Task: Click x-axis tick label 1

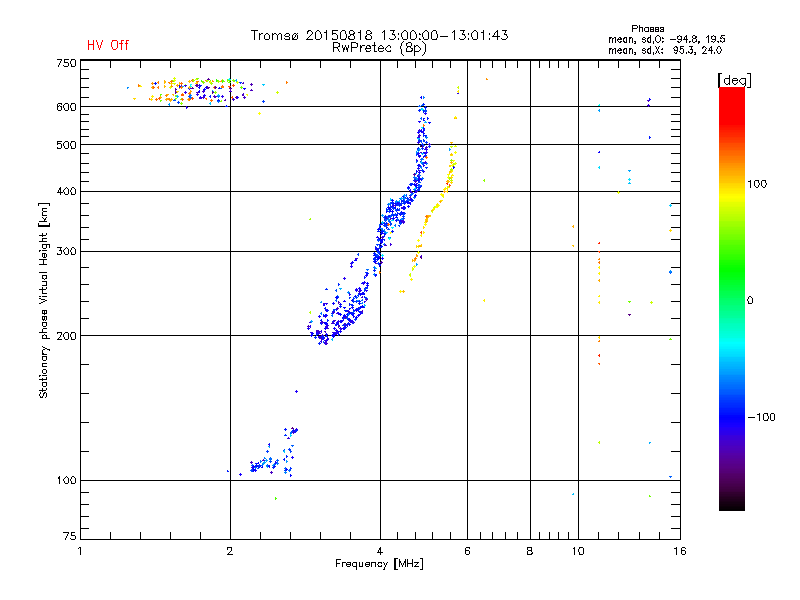Action: [x=80, y=551]
